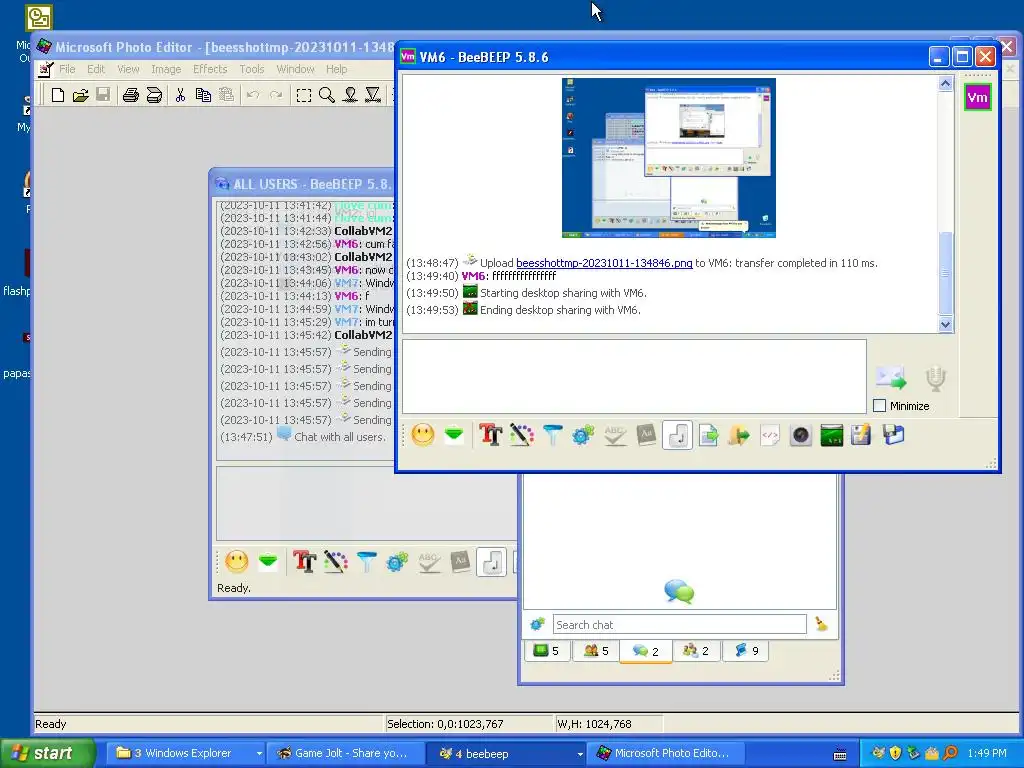
Task: Click the floppy with pencil save chat icon in VM6
Action: pyautogui.click(x=861, y=435)
